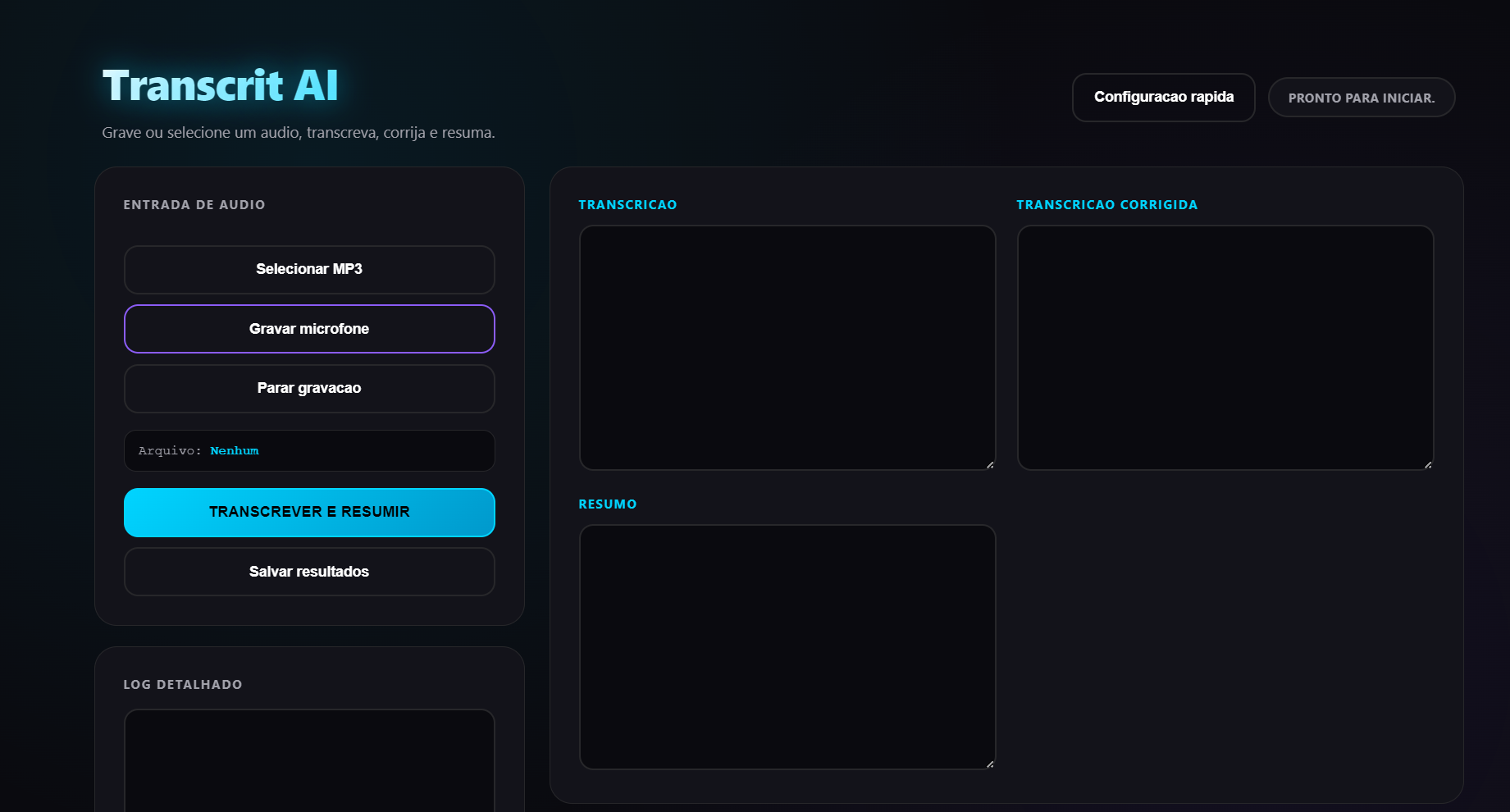This screenshot has width=1510, height=812.
Task: Click the Transcricao Corrigida heading label
Action: (x=1106, y=205)
